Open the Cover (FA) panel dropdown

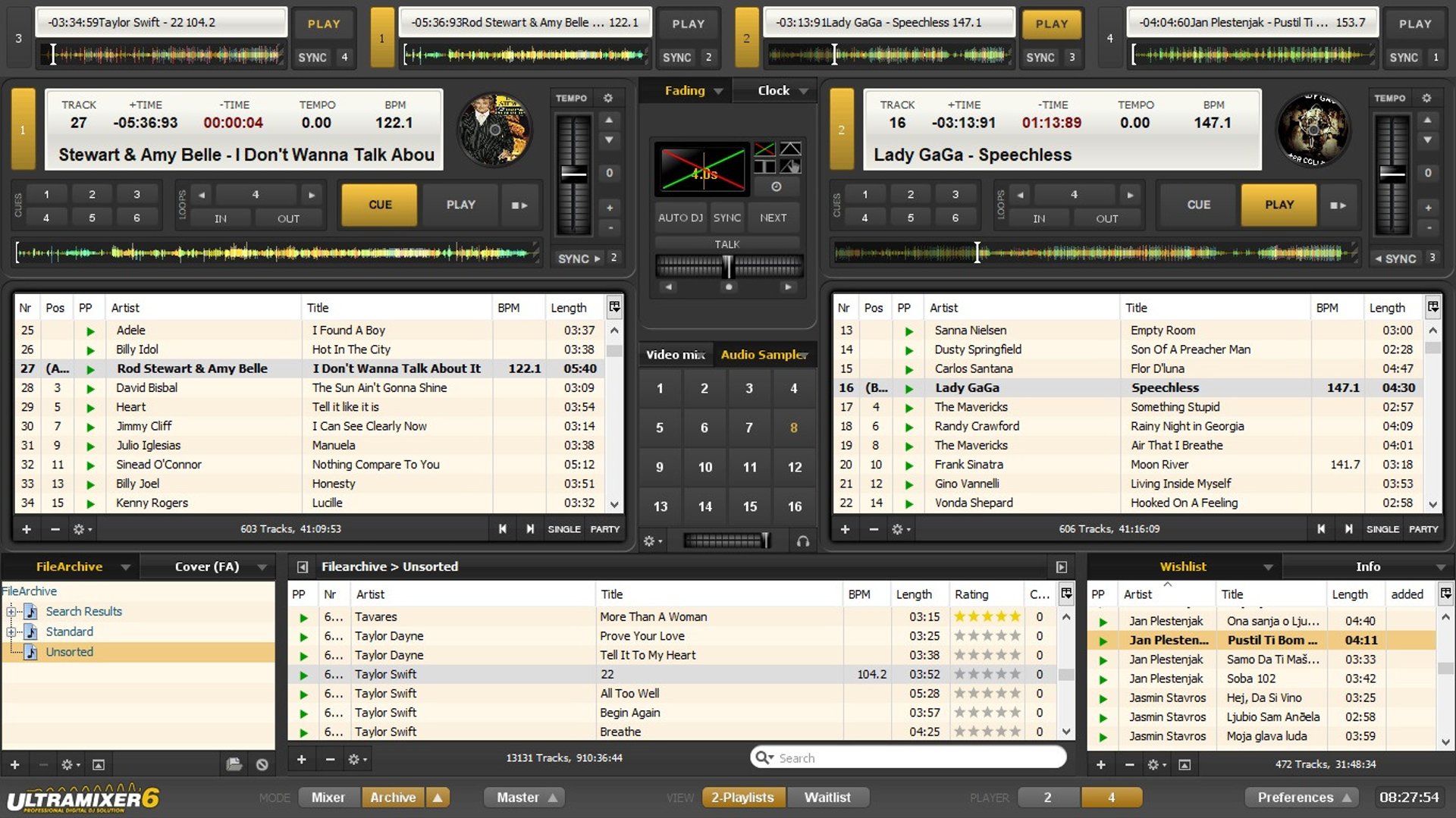(x=262, y=567)
